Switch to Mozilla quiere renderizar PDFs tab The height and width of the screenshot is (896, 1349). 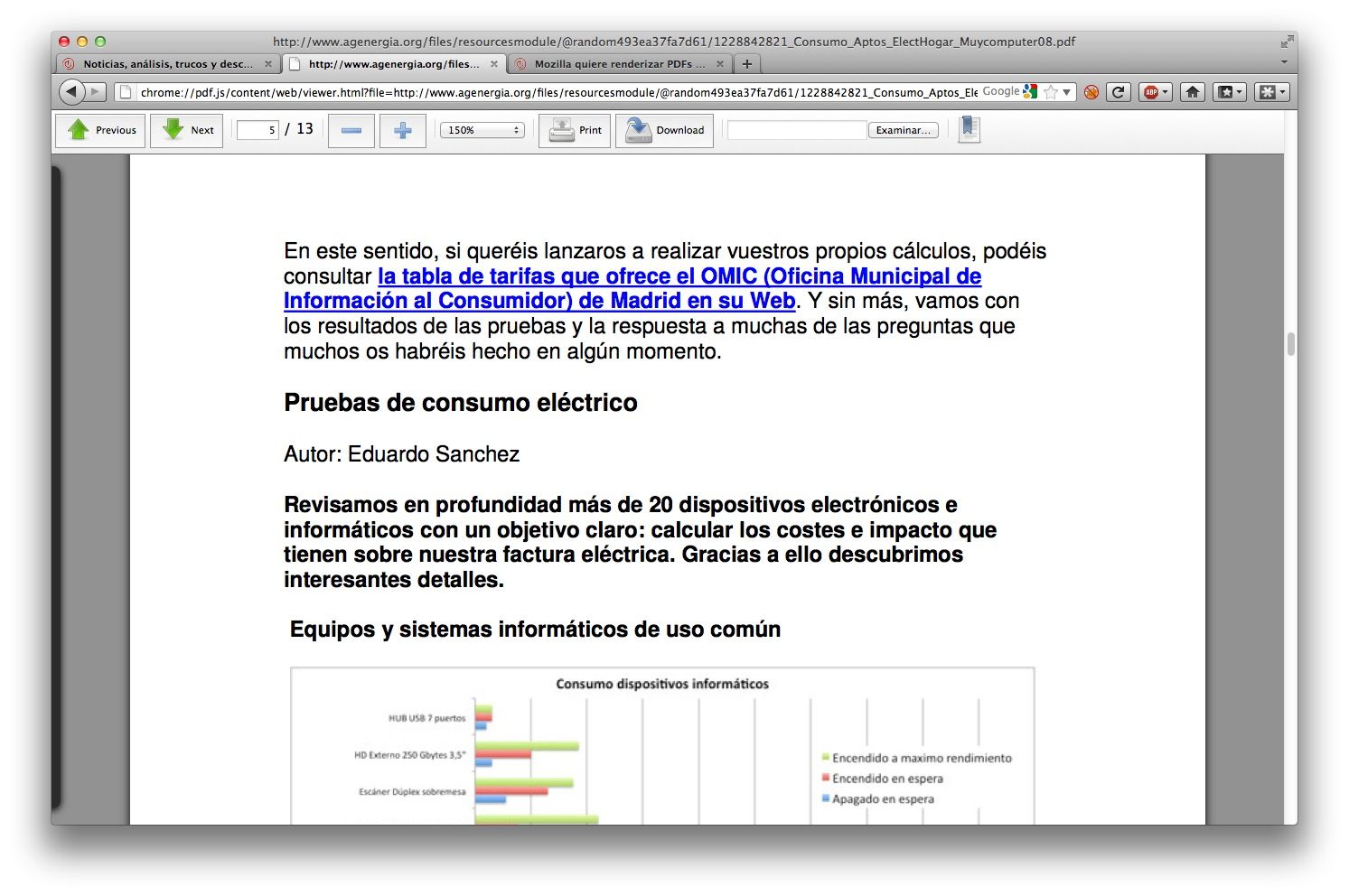coord(619,64)
